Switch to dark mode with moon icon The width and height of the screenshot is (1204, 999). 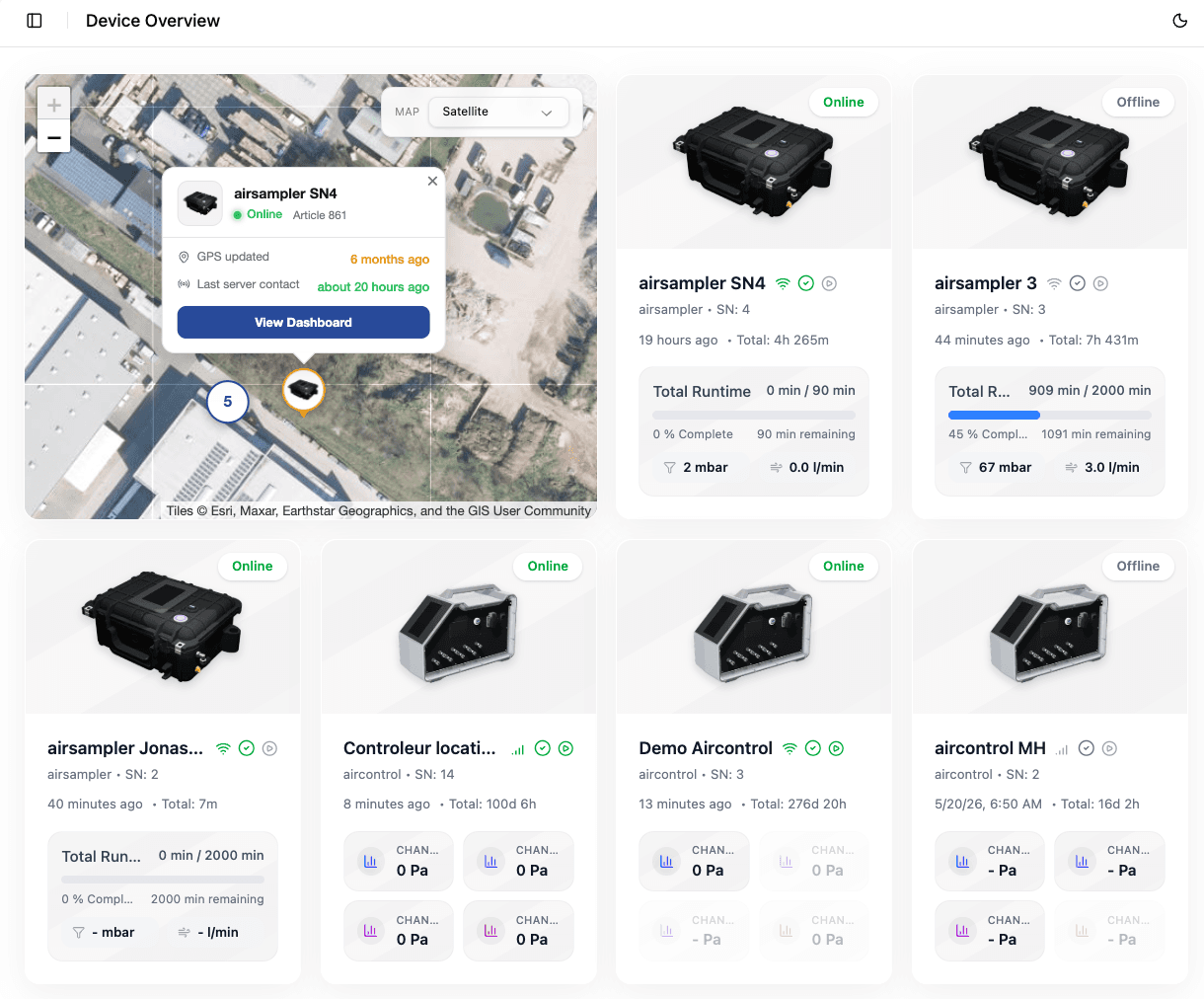click(x=1179, y=21)
